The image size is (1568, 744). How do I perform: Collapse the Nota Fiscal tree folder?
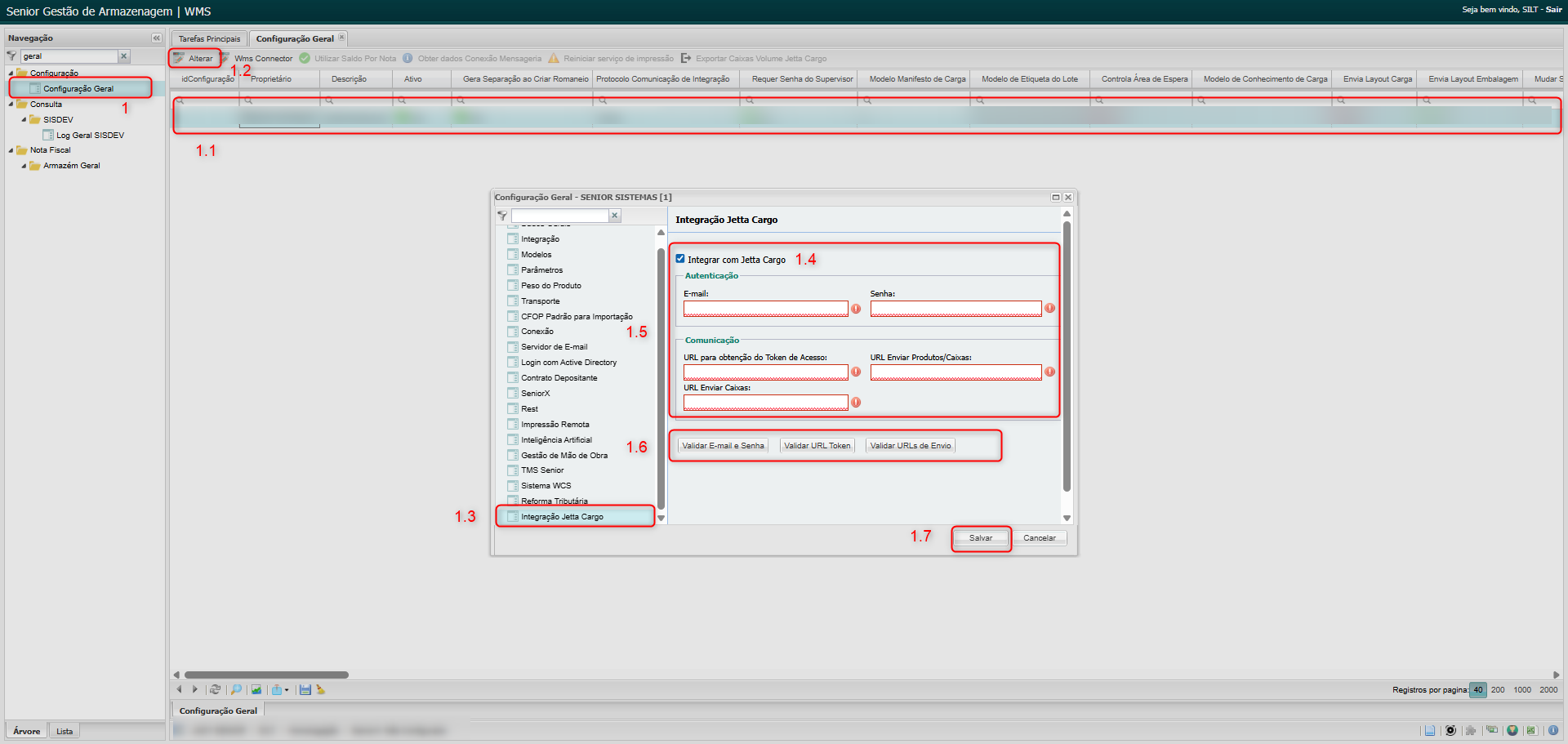(x=11, y=150)
